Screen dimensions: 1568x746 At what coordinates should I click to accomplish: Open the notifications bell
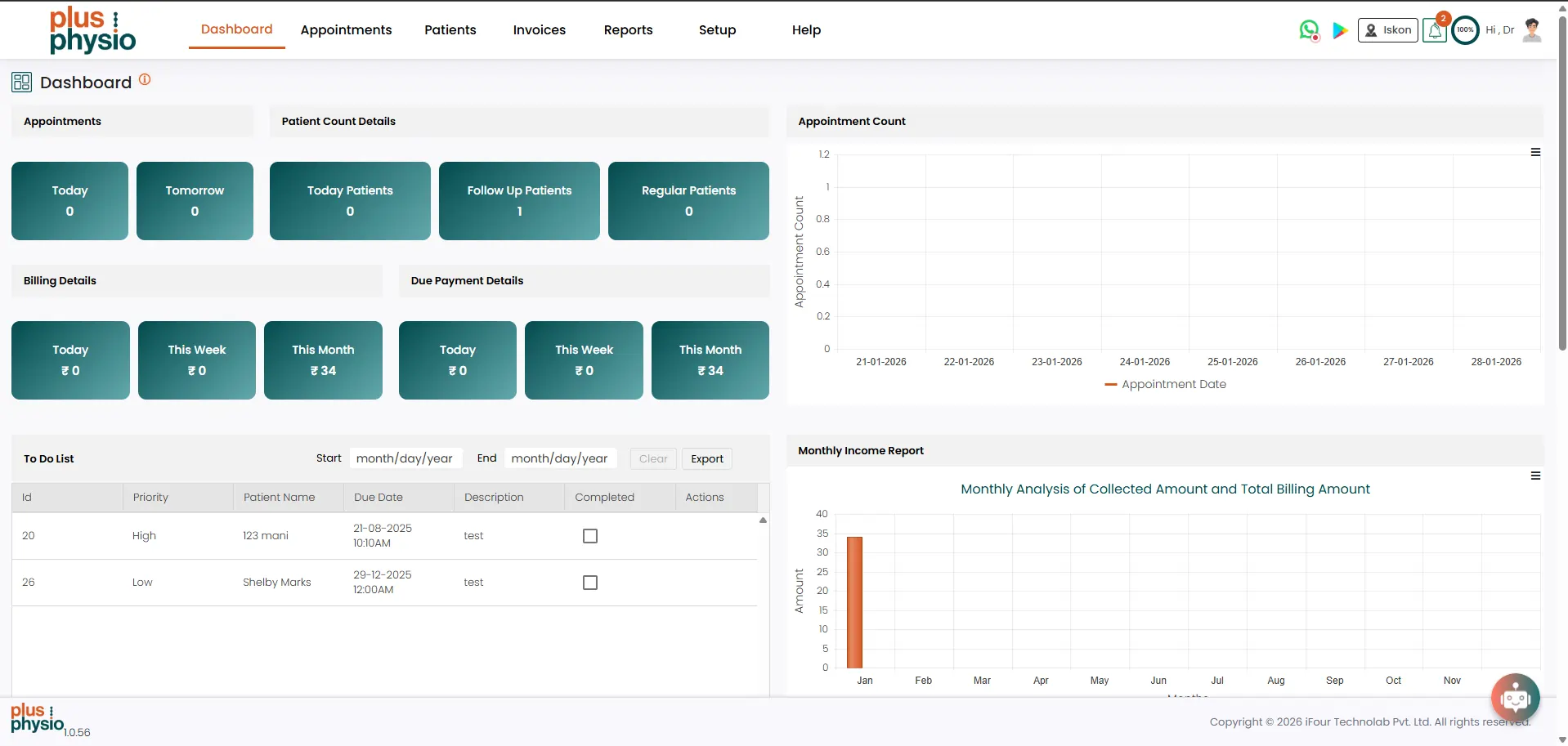1434,31
